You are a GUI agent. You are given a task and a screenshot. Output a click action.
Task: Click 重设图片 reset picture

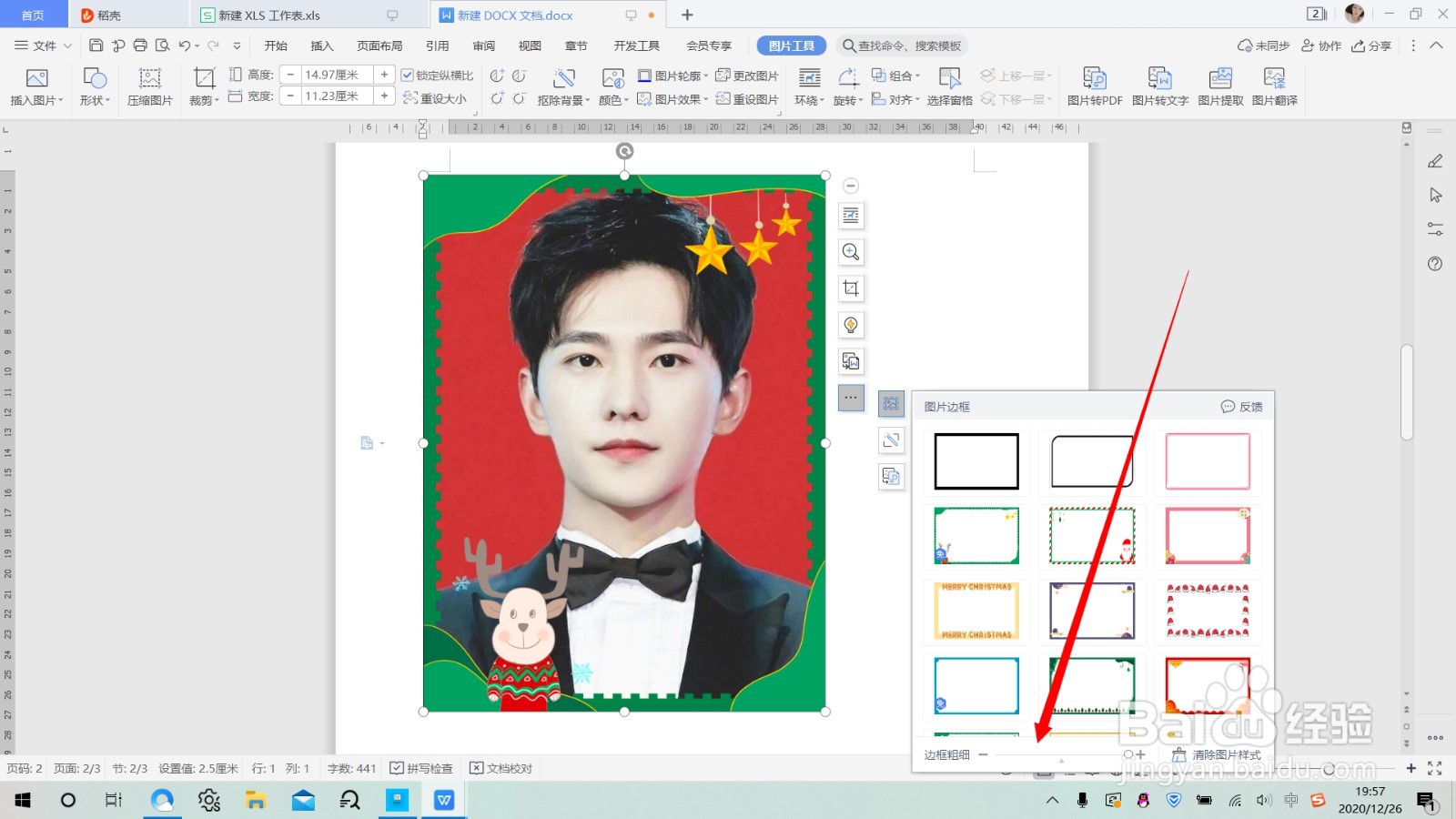click(747, 99)
